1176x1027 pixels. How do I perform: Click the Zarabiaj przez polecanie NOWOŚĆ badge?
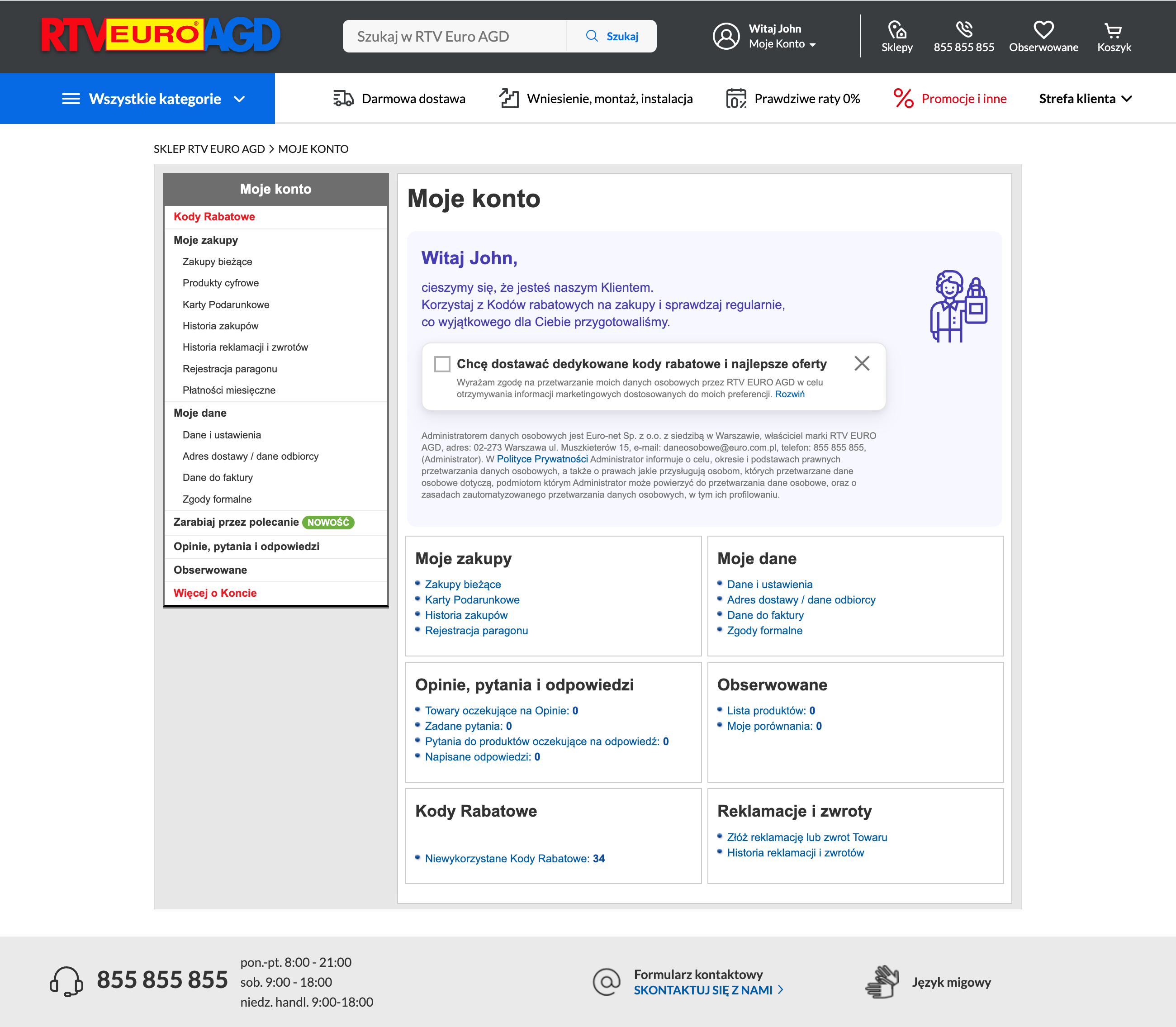click(x=328, y=522)
